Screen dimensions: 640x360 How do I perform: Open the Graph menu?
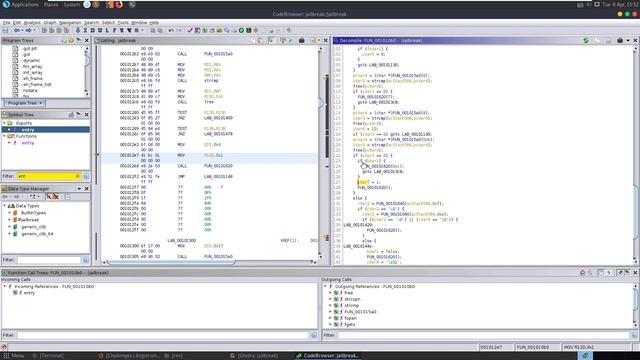pos(50,23)
